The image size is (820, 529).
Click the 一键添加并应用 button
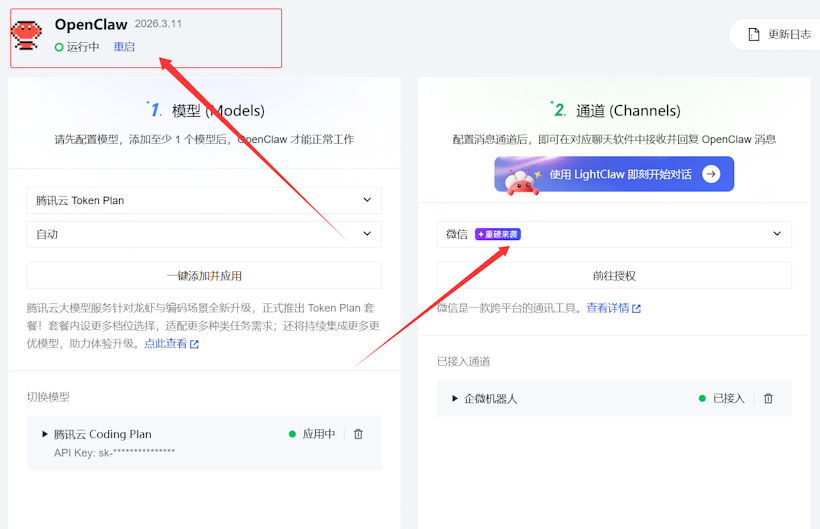(x=204, y=275)
